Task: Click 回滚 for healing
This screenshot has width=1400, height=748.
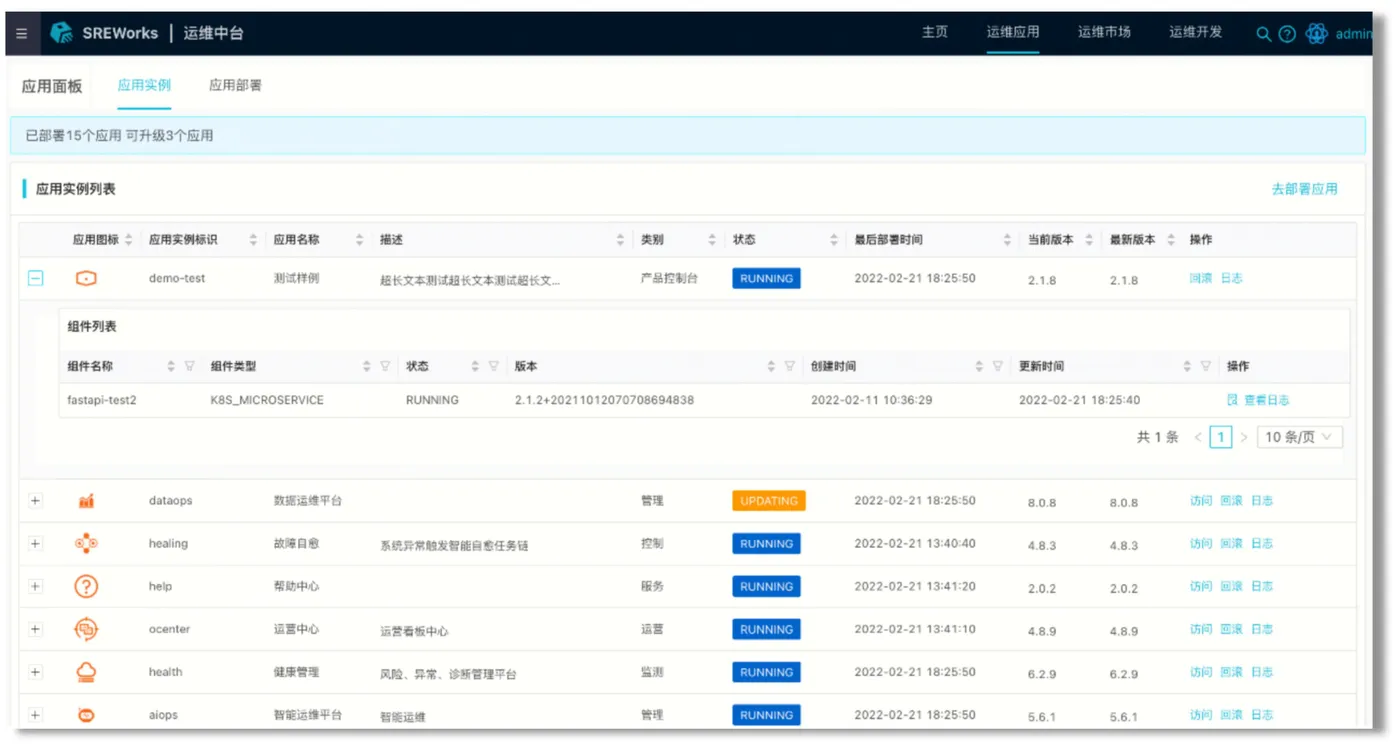Action: pos(1232,544)
